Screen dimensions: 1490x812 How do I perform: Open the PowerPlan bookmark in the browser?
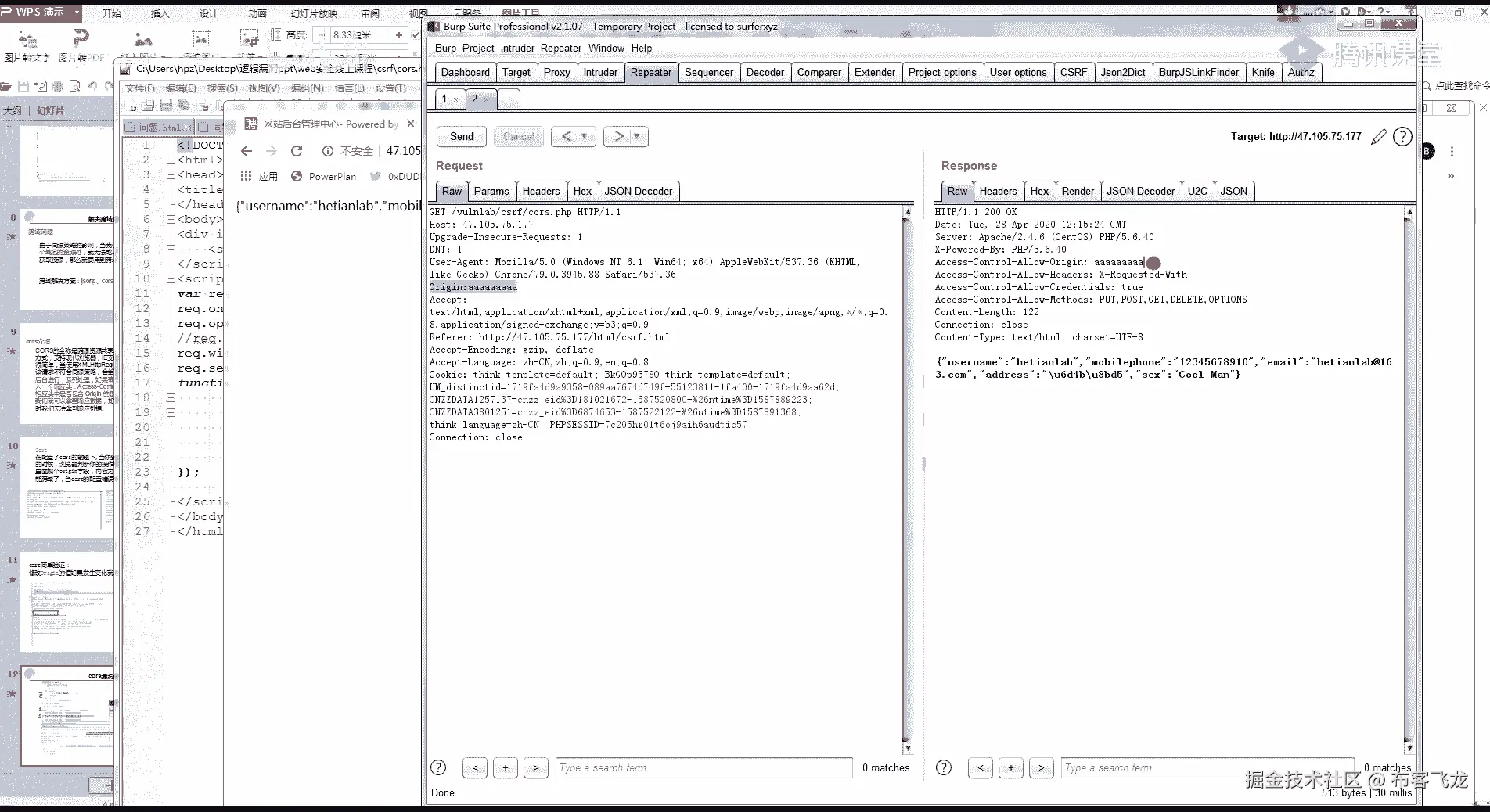point(323,177)
